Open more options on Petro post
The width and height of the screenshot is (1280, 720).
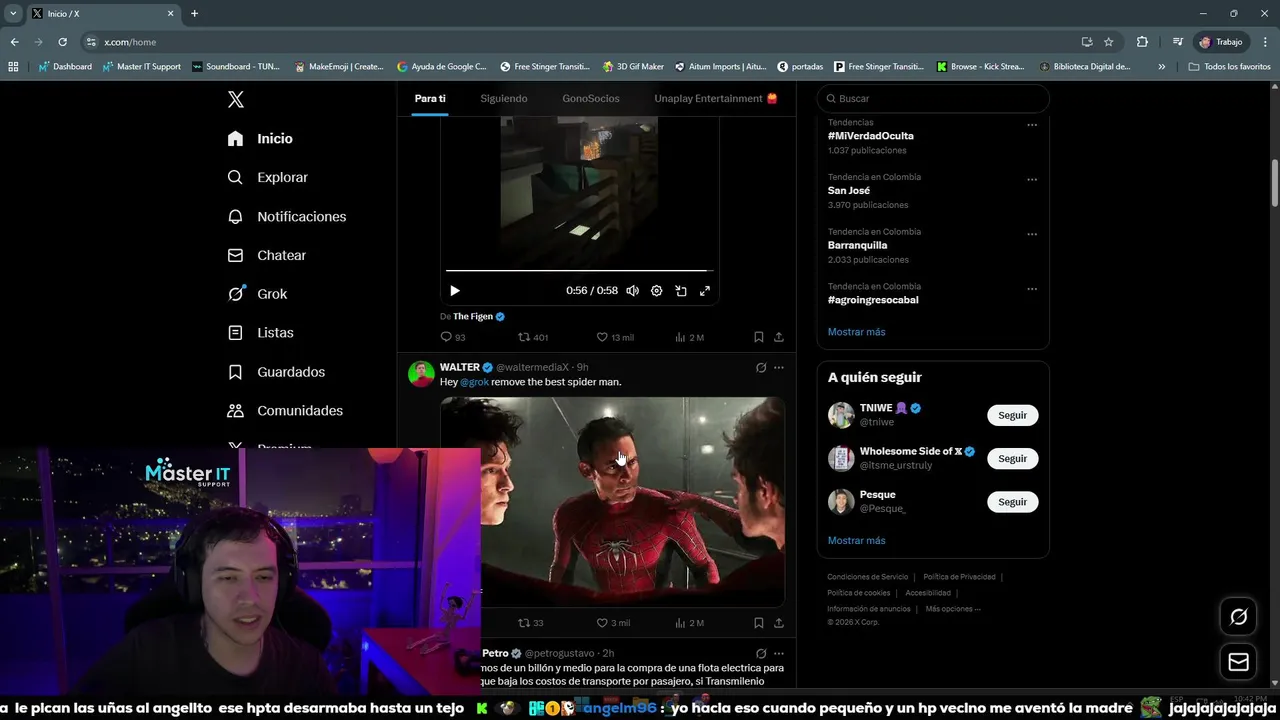(779, 653)
